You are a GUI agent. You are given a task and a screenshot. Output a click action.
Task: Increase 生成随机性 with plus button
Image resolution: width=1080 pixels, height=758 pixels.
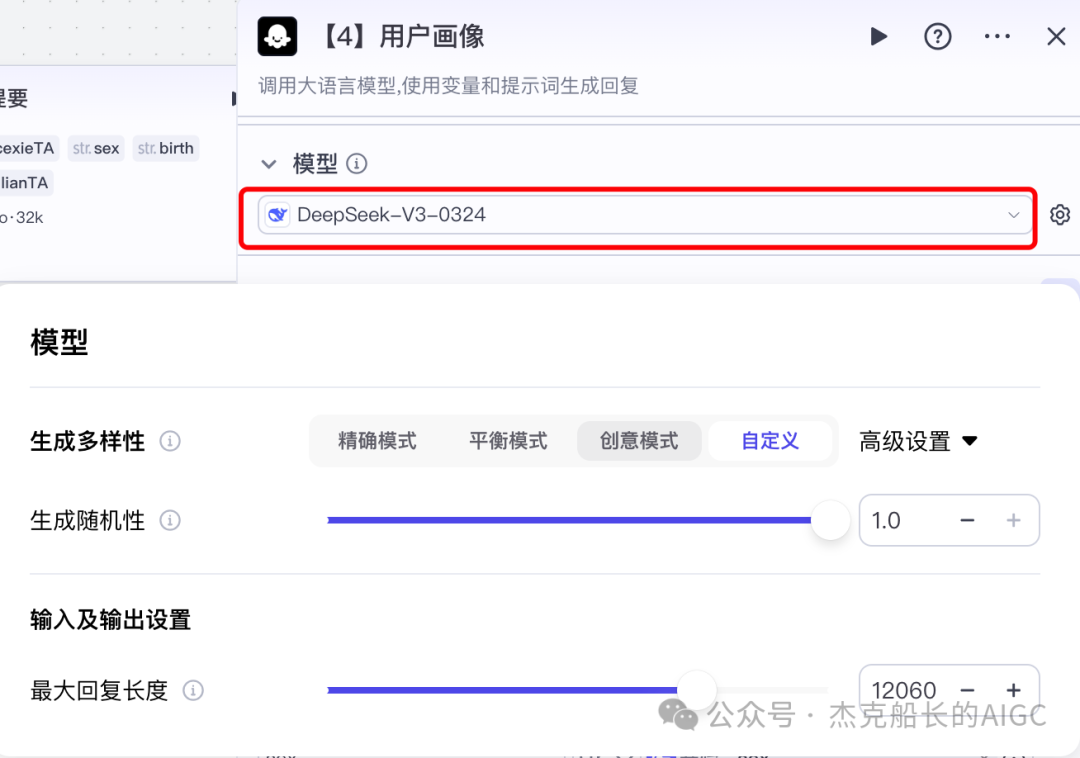coord(1013,520)
